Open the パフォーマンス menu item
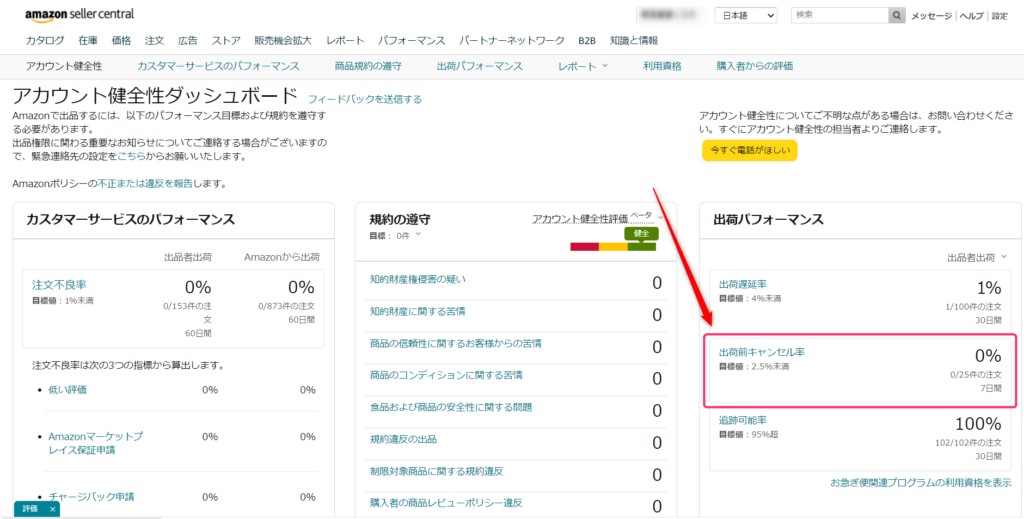1024x519 pixels. click(411, 41)
